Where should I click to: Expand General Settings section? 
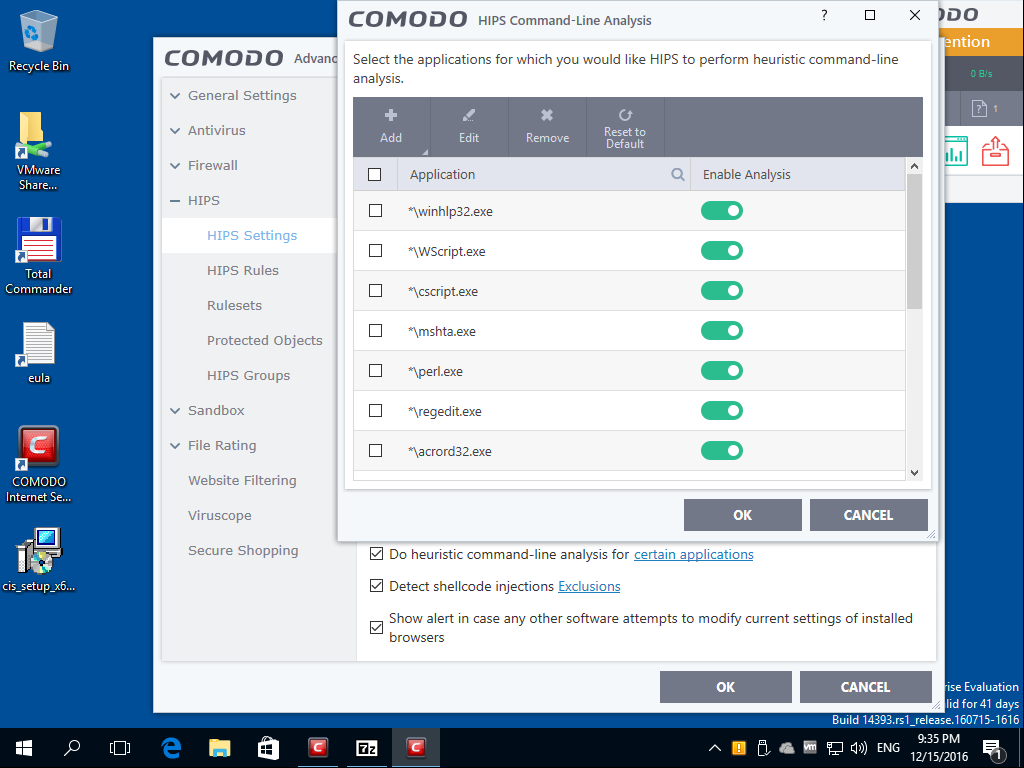click(x=175, y=96)
